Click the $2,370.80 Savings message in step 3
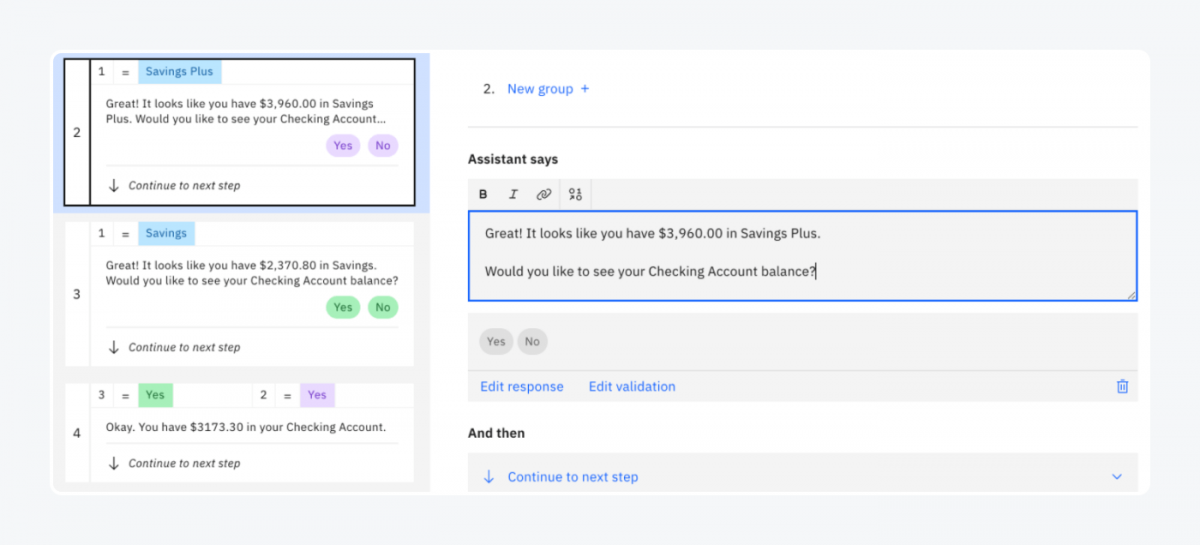Image resolution: width=1200 pixels, height=545 pixels. 252,273
